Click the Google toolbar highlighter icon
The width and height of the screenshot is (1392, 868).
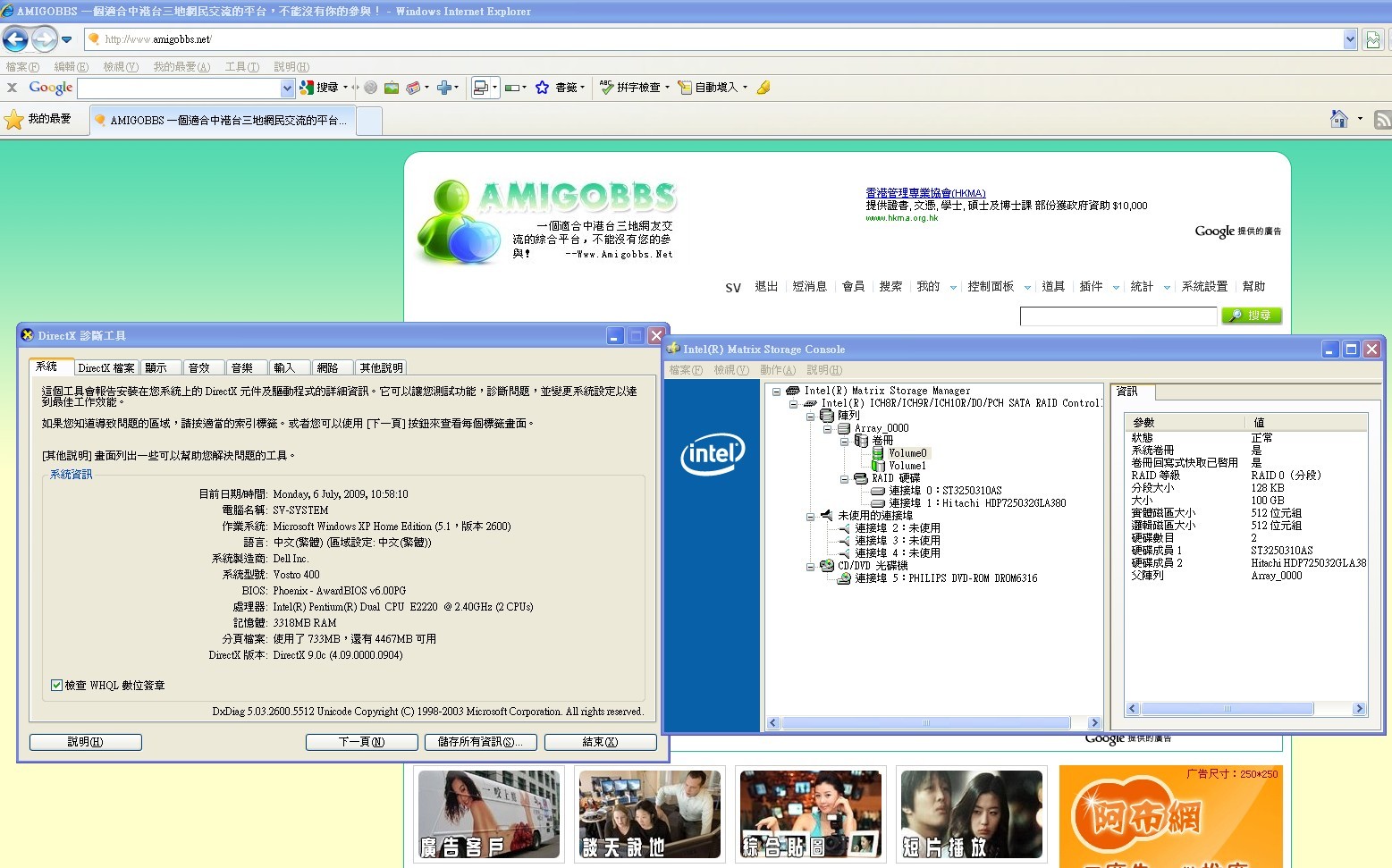coord(763,88)
